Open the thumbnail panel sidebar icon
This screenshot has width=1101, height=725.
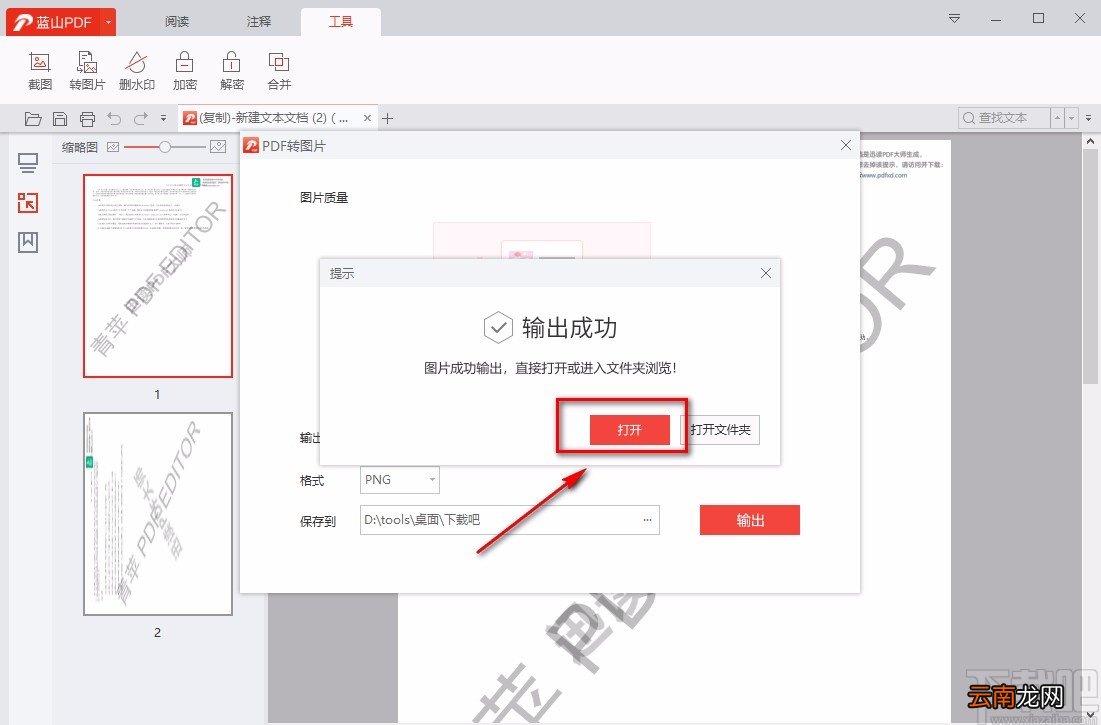coord(28,203)
